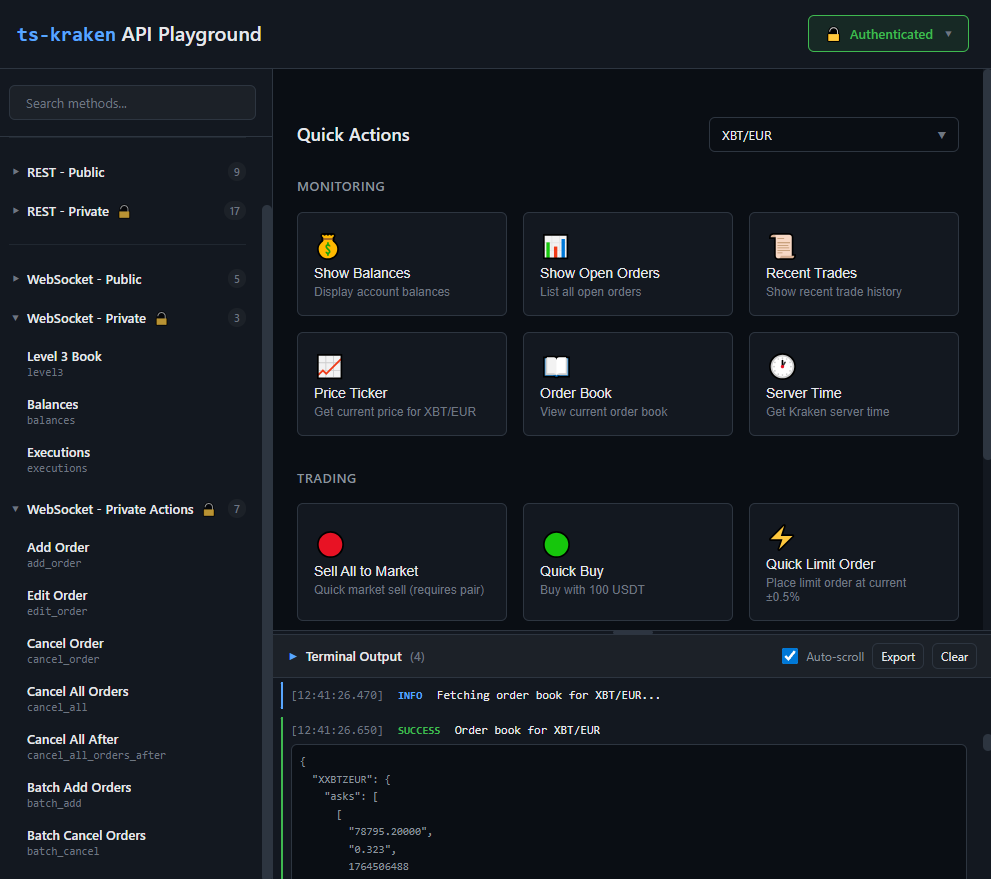Click inside the Search methods field
The image size is (991, 879).
click(x=132, y=102)
